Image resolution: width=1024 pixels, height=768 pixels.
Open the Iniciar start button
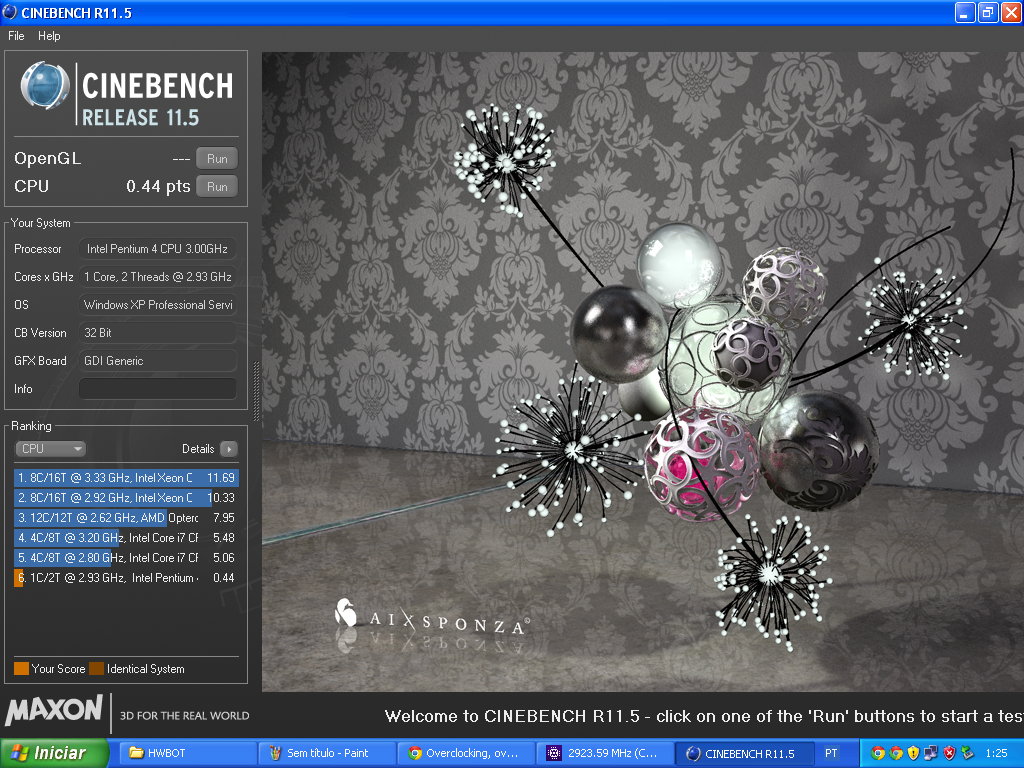54,753
